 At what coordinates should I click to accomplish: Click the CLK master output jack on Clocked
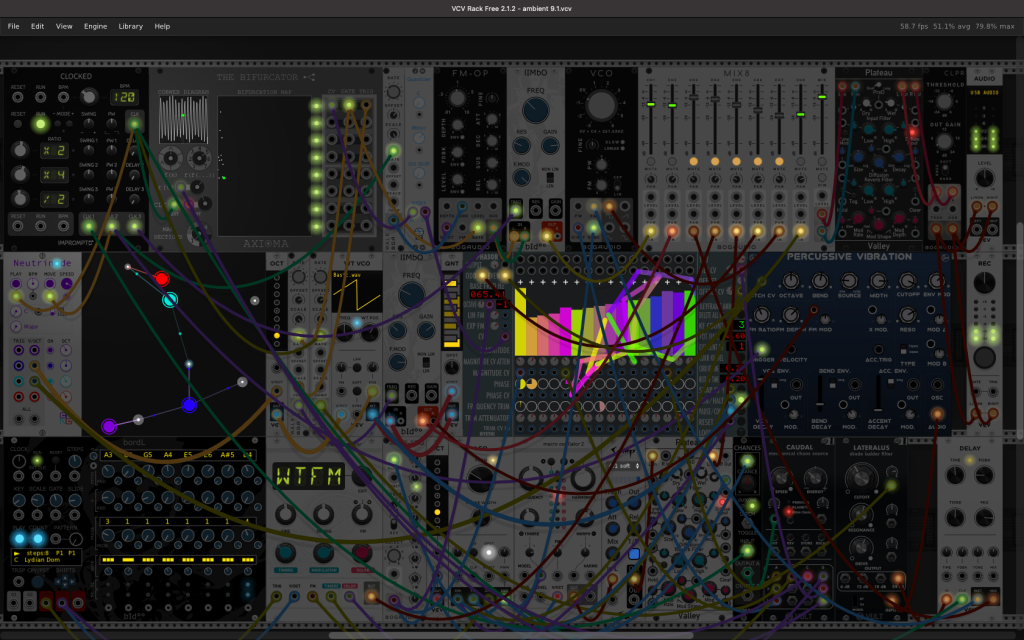click(135, 123)
